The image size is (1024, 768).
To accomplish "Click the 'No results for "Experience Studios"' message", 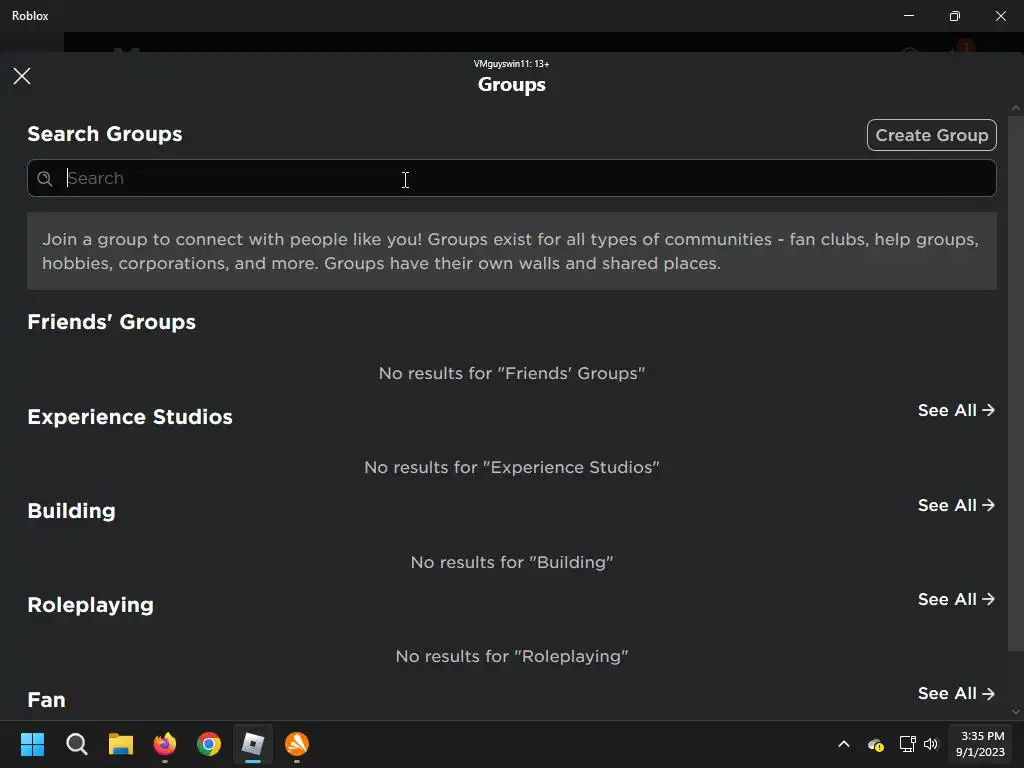I will (x=511, y=467).
